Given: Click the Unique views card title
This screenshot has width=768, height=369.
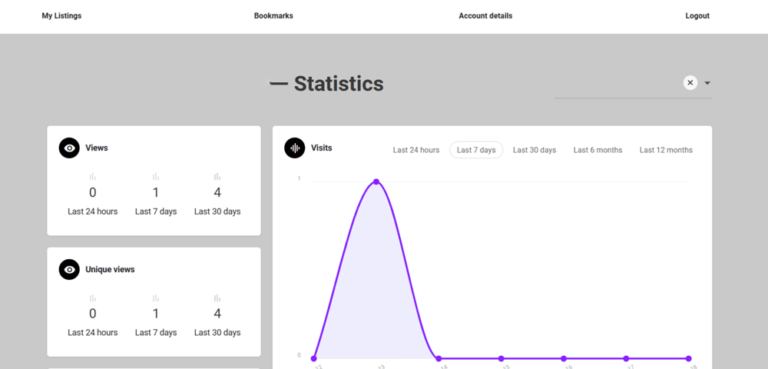Looking at the screenshot, I should (110, 270).
